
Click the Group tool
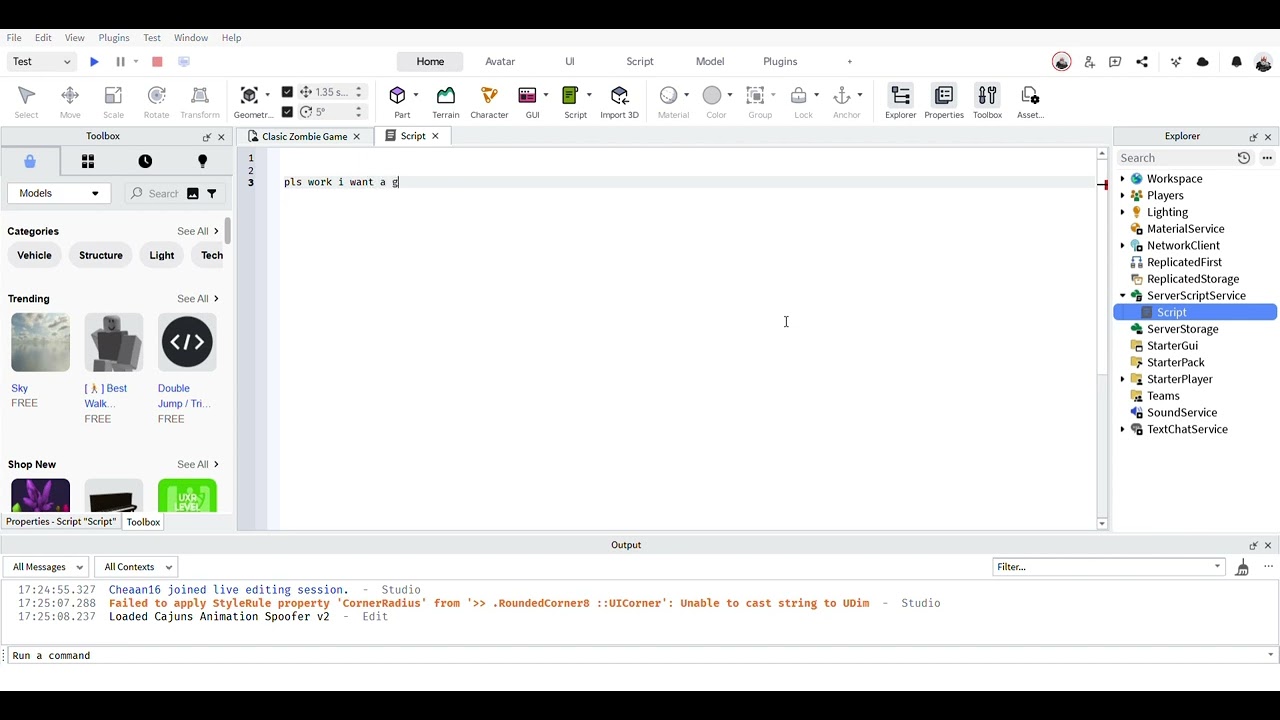pyautogui.click(x=758, y=102)
